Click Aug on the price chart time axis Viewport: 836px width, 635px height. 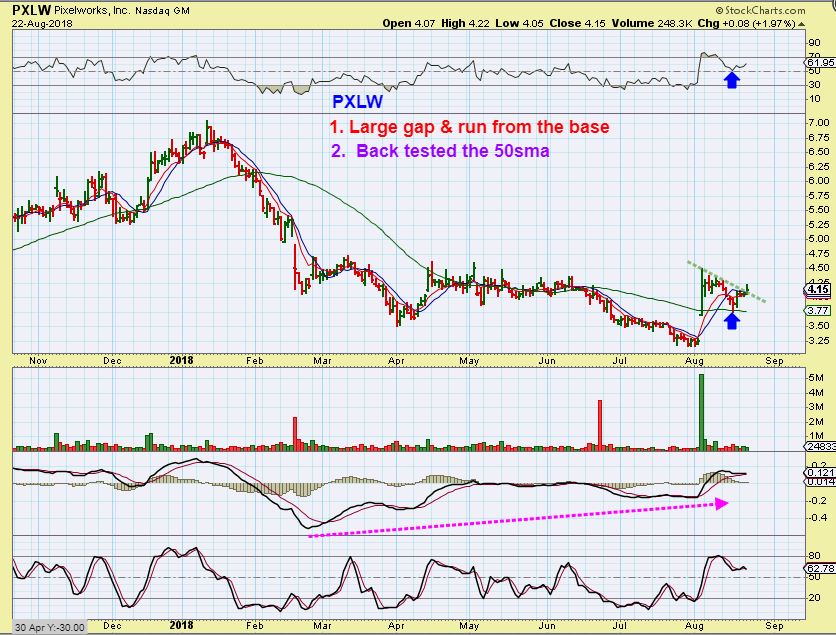click(694, 360)
